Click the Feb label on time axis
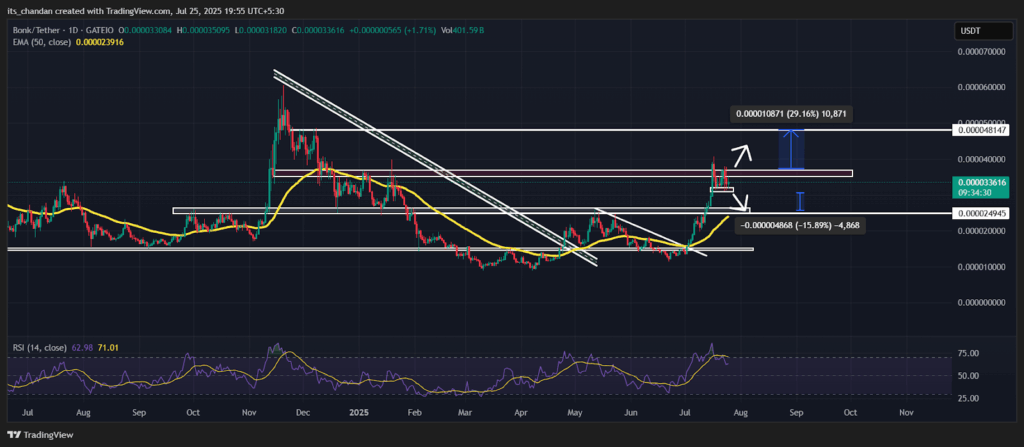 tap(413, 413)
